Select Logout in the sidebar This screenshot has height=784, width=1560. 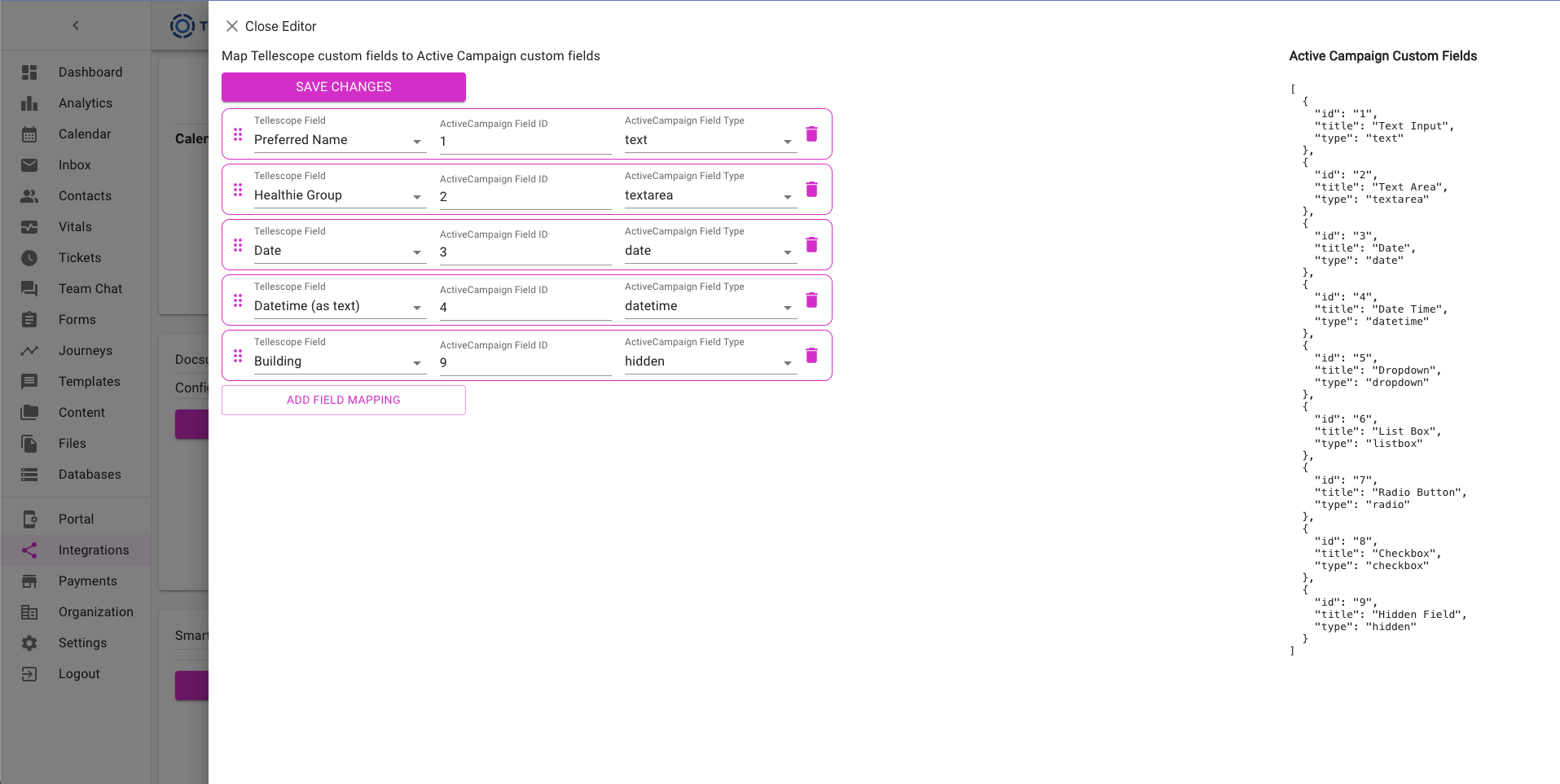click(x=76, y=674)
